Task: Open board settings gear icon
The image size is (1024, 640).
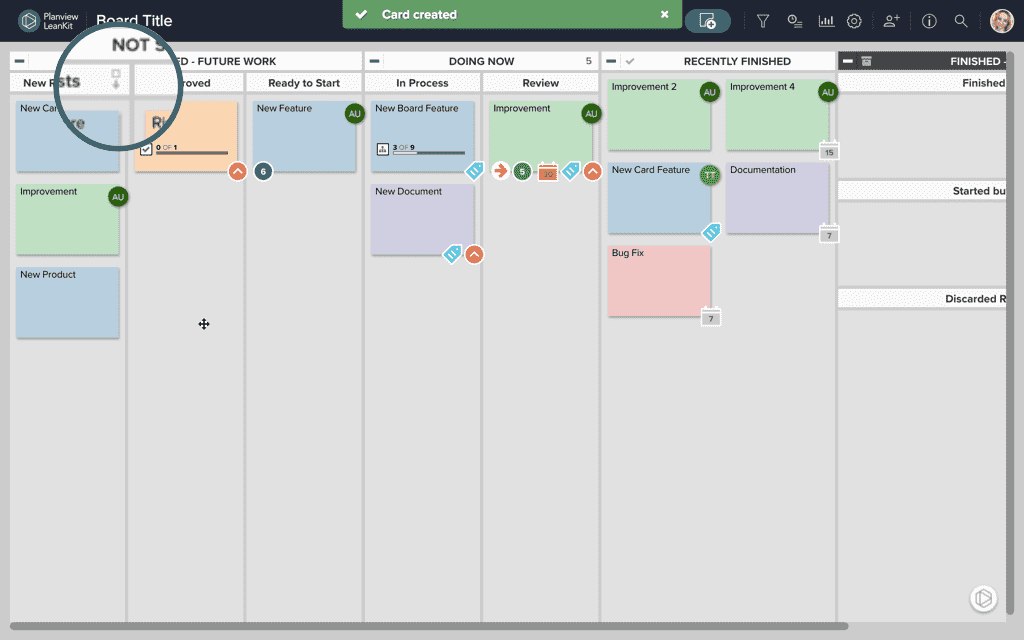Action: point(854,21)
